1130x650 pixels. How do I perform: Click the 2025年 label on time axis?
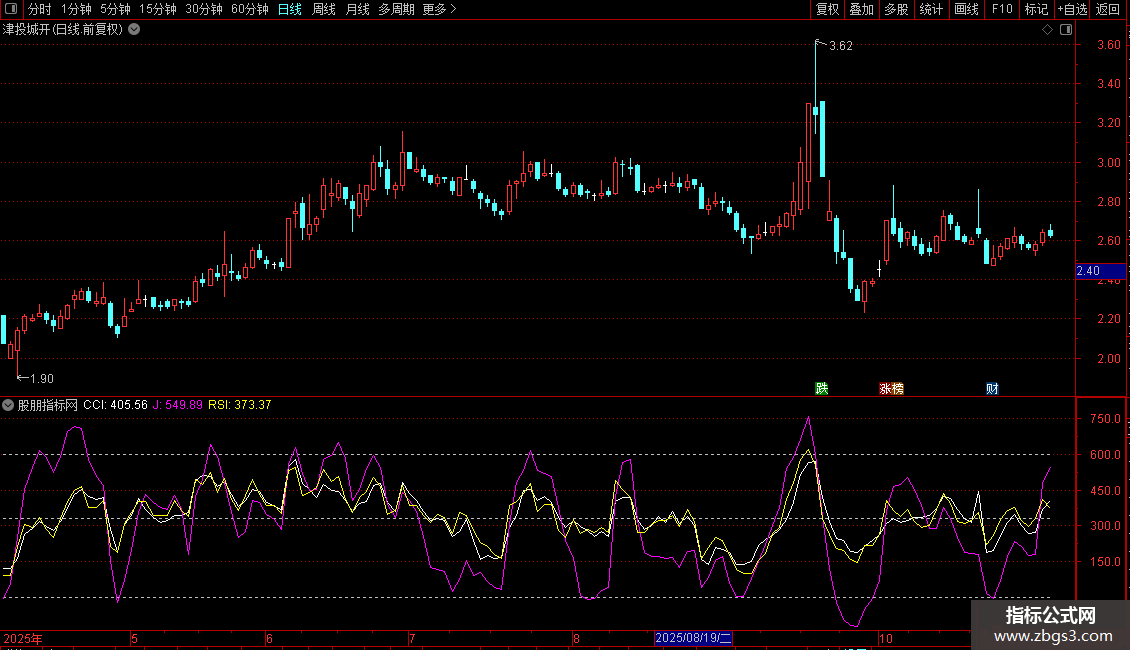pyautogui.click(x=23, y=638)
